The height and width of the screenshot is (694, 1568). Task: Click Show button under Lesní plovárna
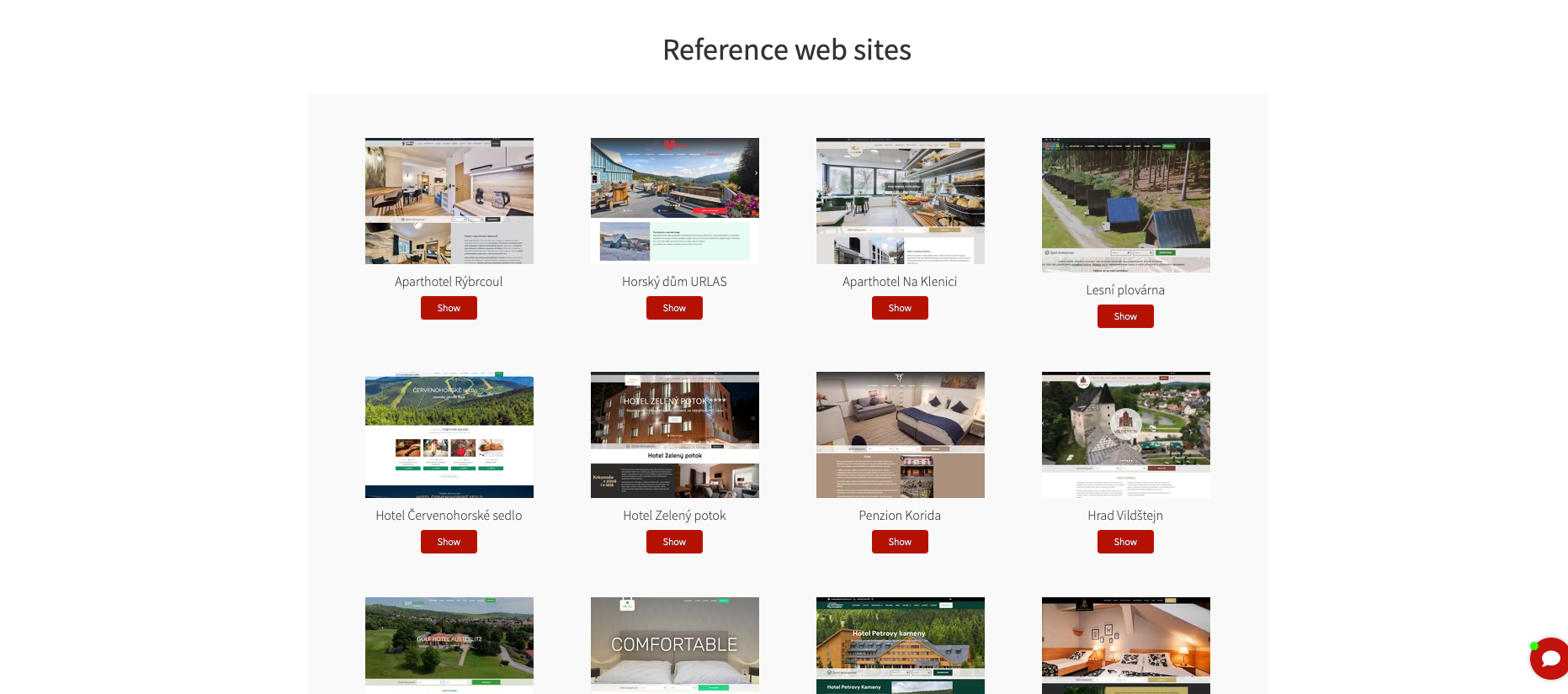point(1125,316)
